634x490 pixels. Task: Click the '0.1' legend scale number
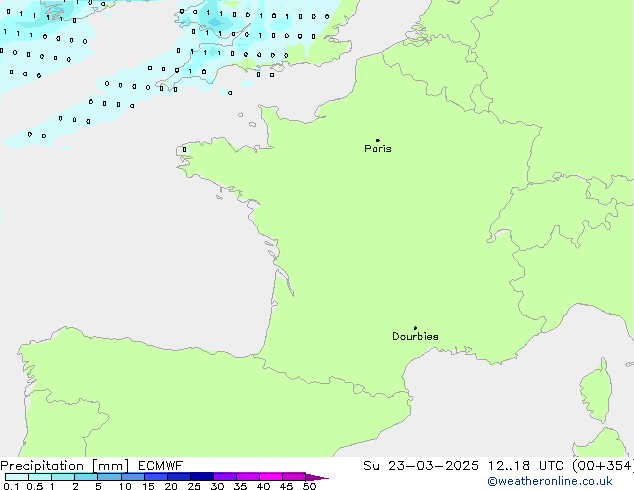[11, 486]
